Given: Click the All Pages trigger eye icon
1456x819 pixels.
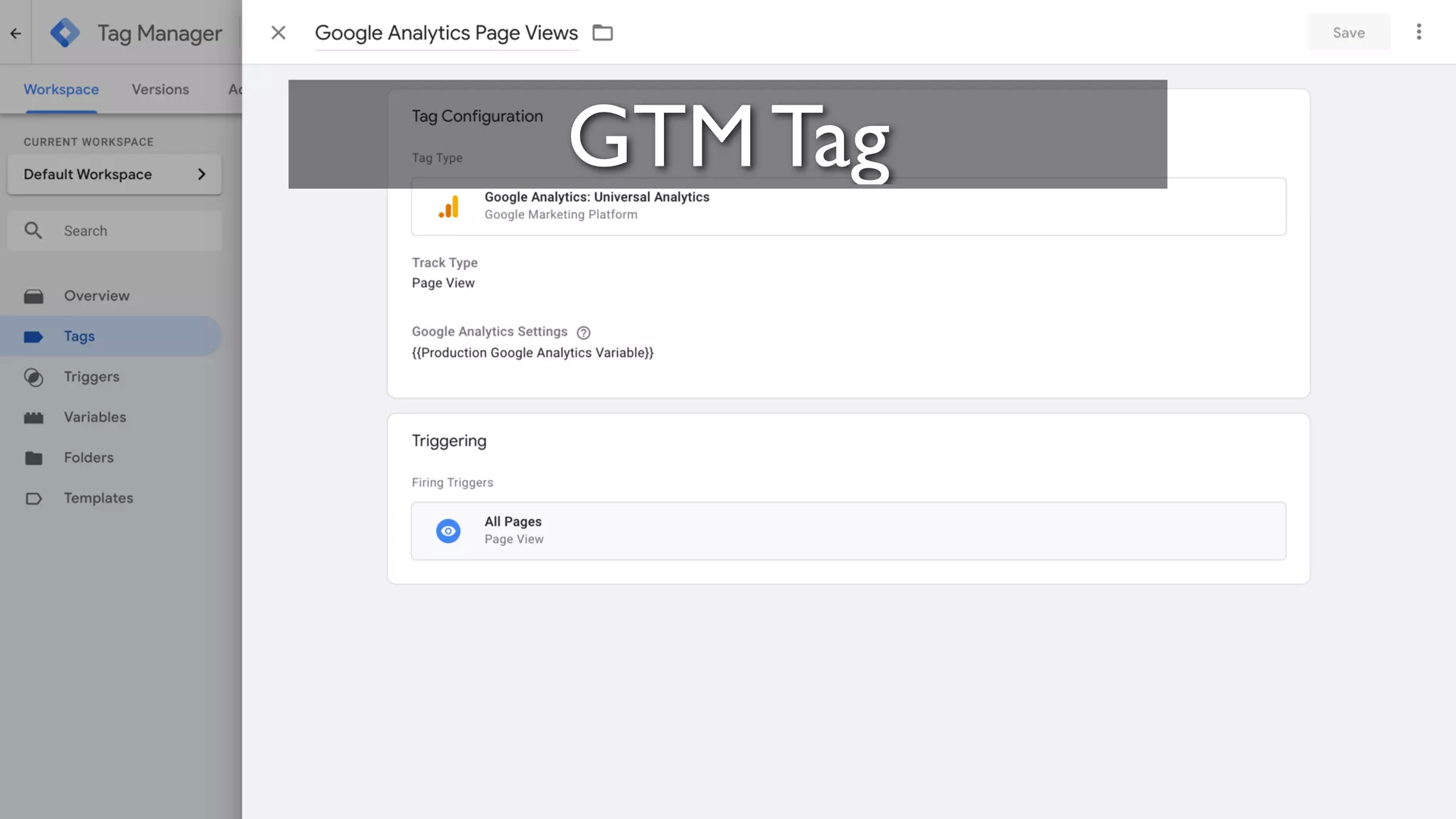Looking at the screenshot, I should tap(449, 531).
